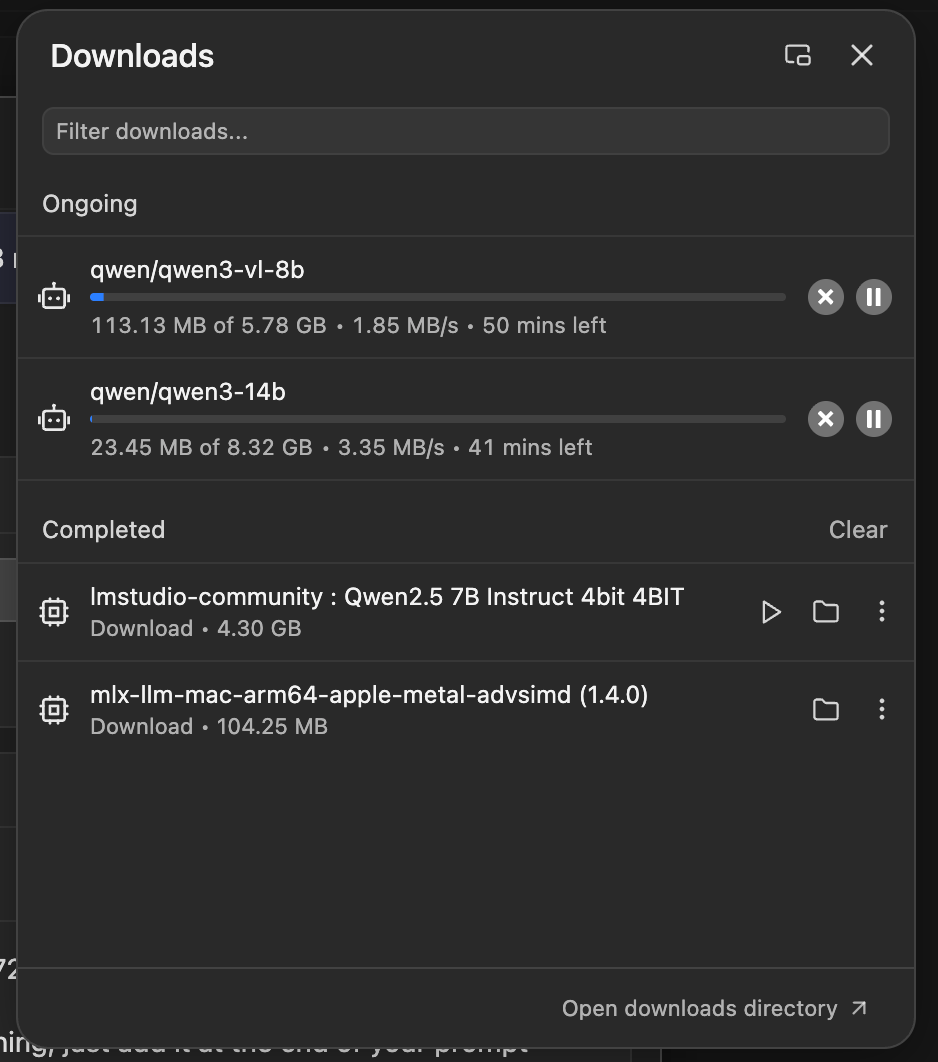Screen dimensions: 938x1062
Task: Show mlx-llm-mac-arm64 runtime in folder
Action: (826, 710)
